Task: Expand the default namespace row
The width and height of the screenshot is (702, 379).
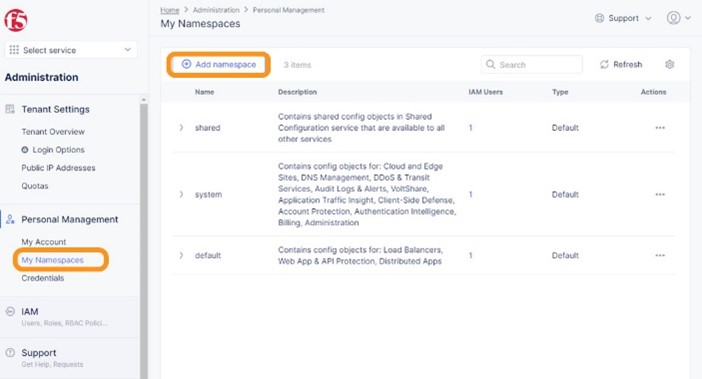Action: [181, 256]
